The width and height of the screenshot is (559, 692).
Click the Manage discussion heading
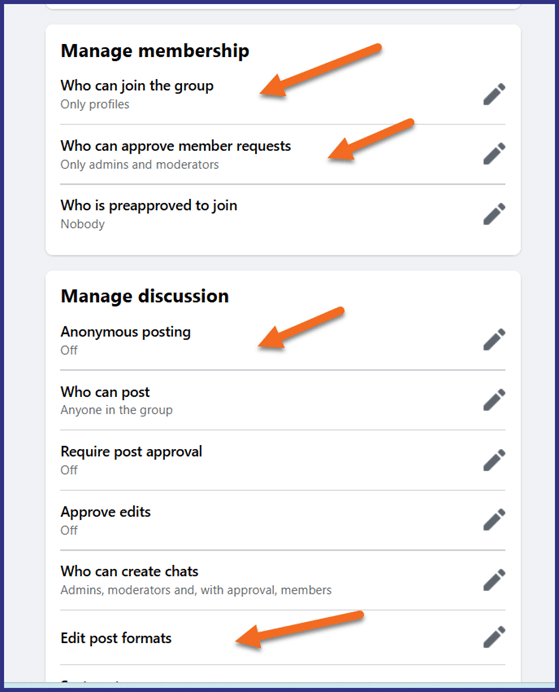pos(145,296)
